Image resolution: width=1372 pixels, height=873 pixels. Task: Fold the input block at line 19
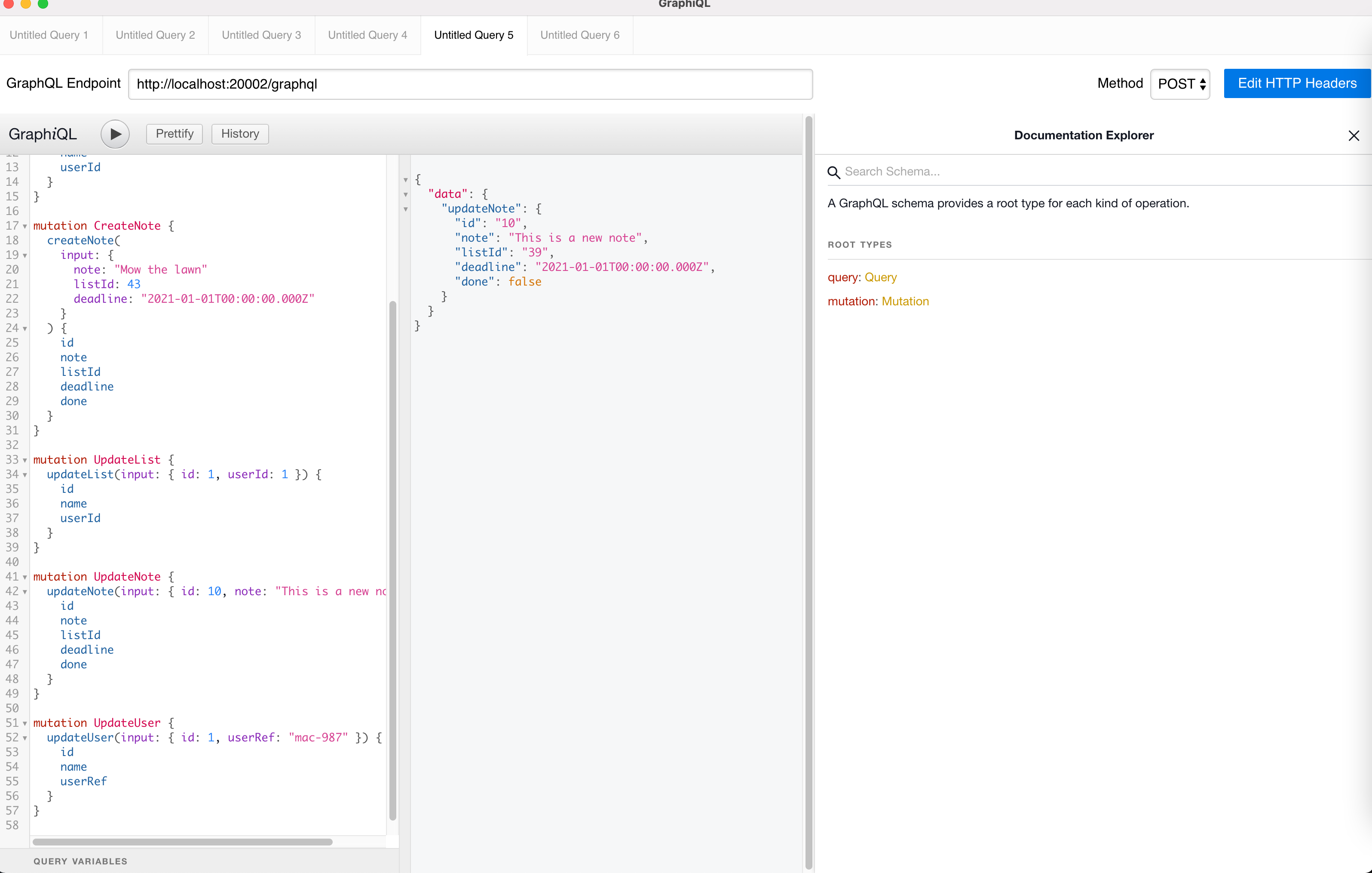25,255
